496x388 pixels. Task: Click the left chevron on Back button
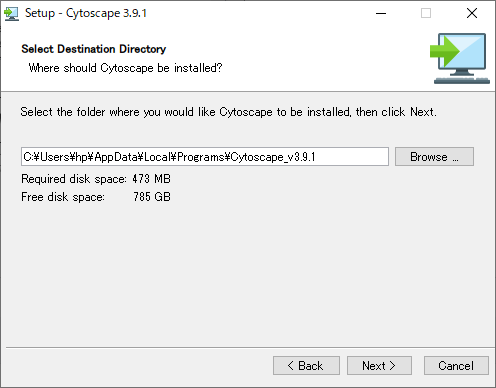click(291, 366)
